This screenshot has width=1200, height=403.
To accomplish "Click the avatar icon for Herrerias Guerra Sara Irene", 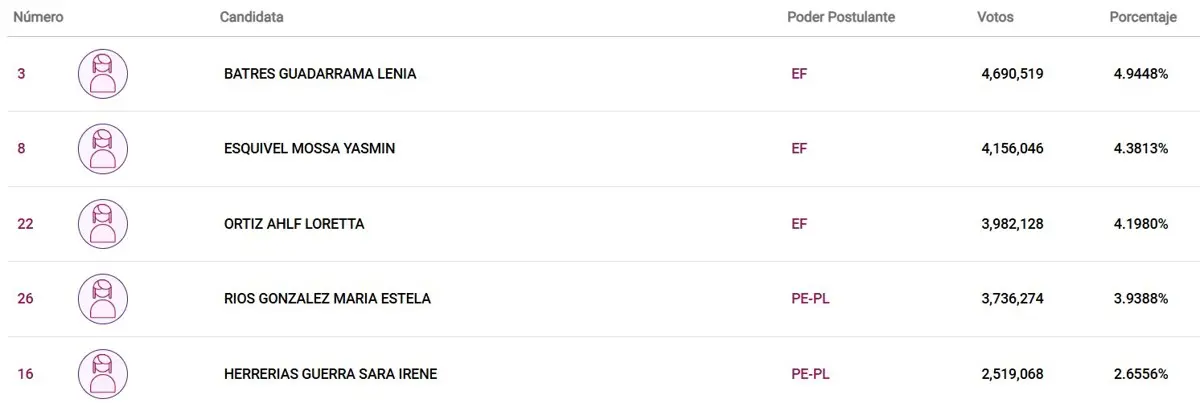I will click(x=103, y=374).
